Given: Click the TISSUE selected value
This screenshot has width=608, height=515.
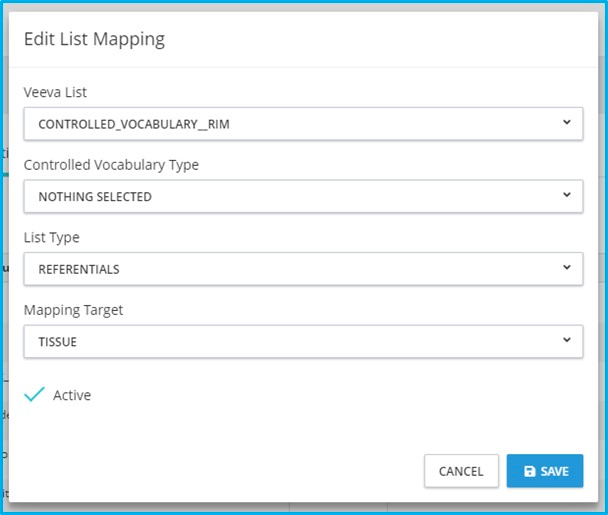Looking at the screenshot, I should click(58, 342).
